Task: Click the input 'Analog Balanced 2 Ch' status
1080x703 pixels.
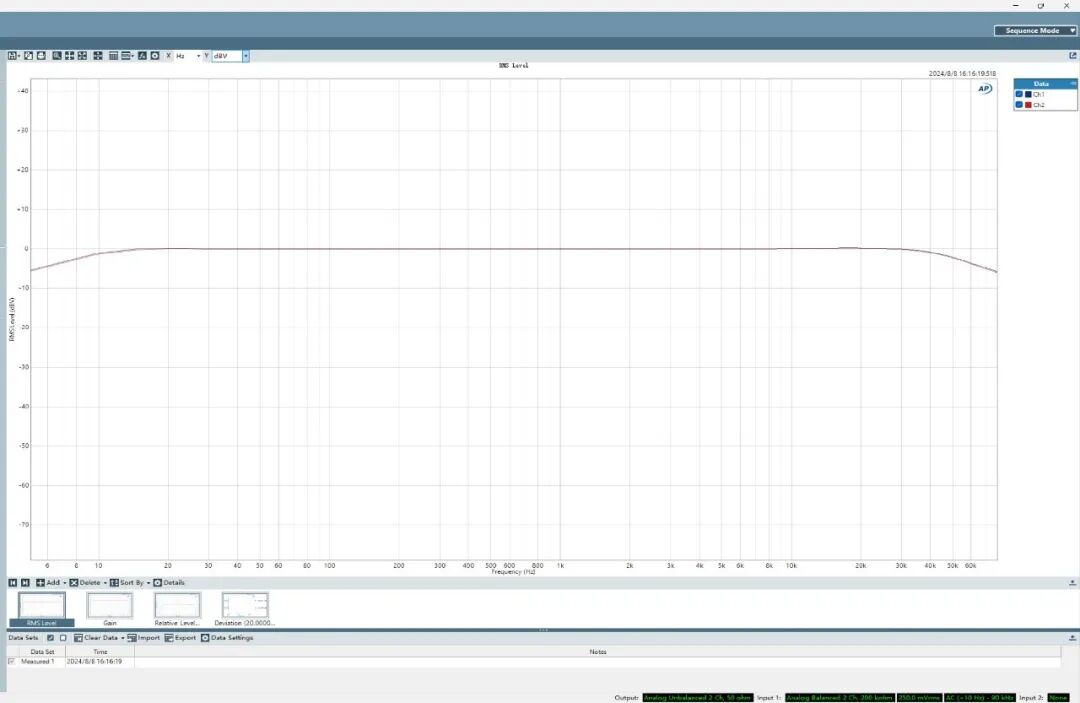Action: (x=840, y=697)
